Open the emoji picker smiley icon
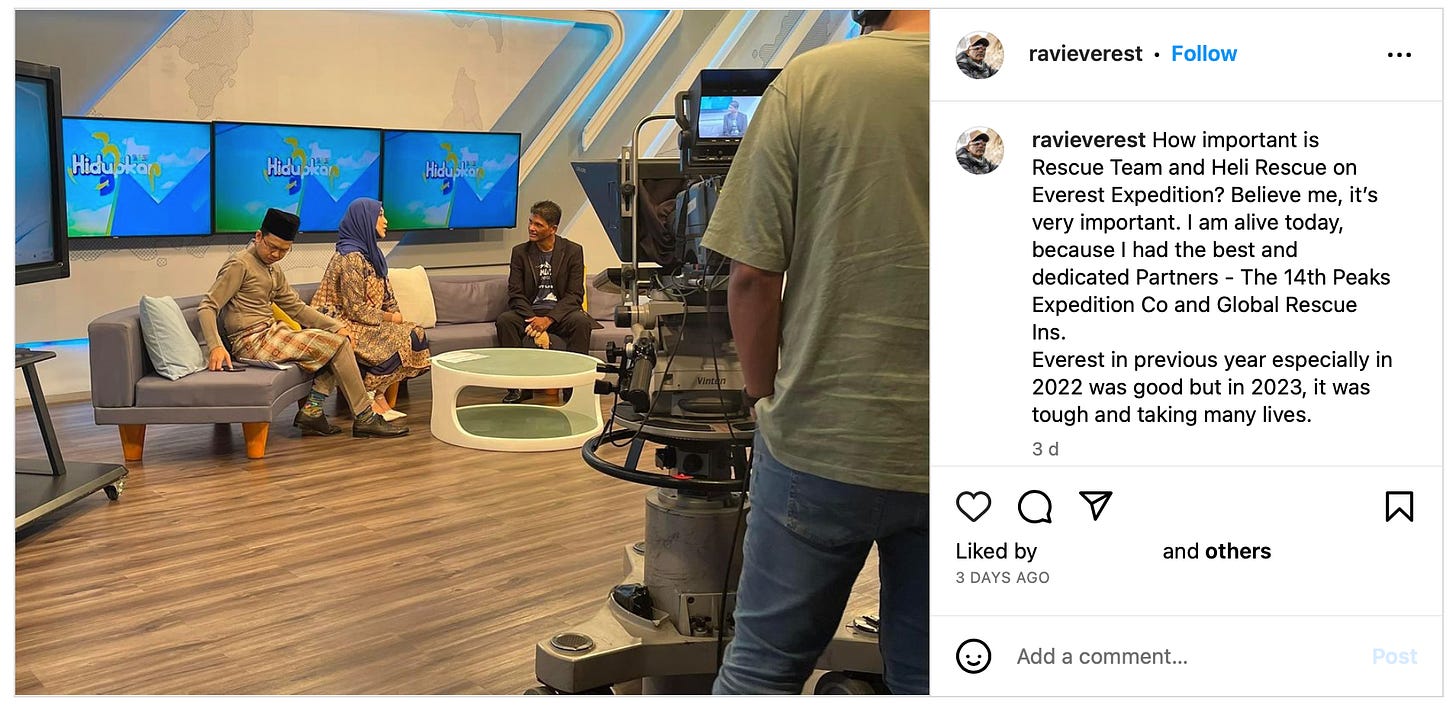 [973, 656]
